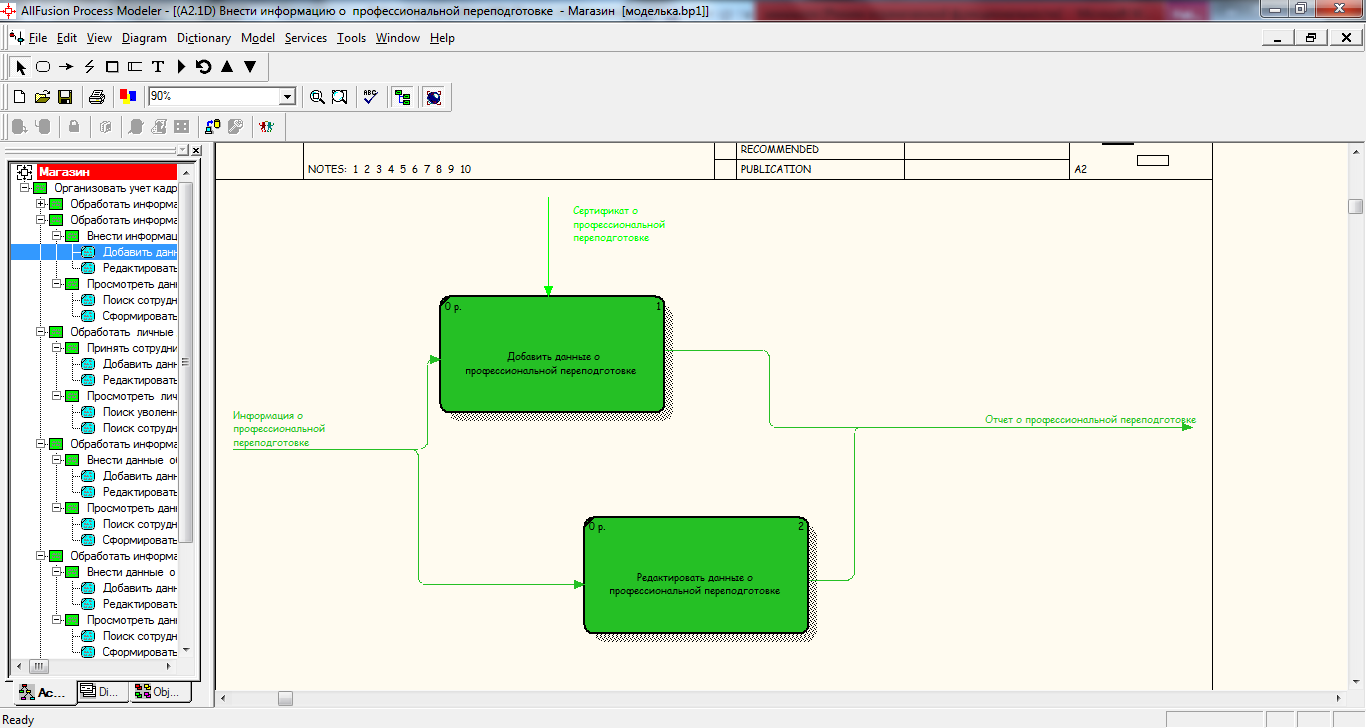1366x728 pixels.
Task: Open the Model menu
Action: point(258,38)
